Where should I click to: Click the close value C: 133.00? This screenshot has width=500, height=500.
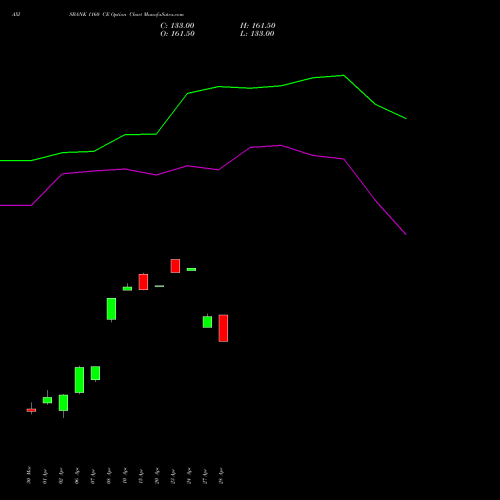(177, 26)
